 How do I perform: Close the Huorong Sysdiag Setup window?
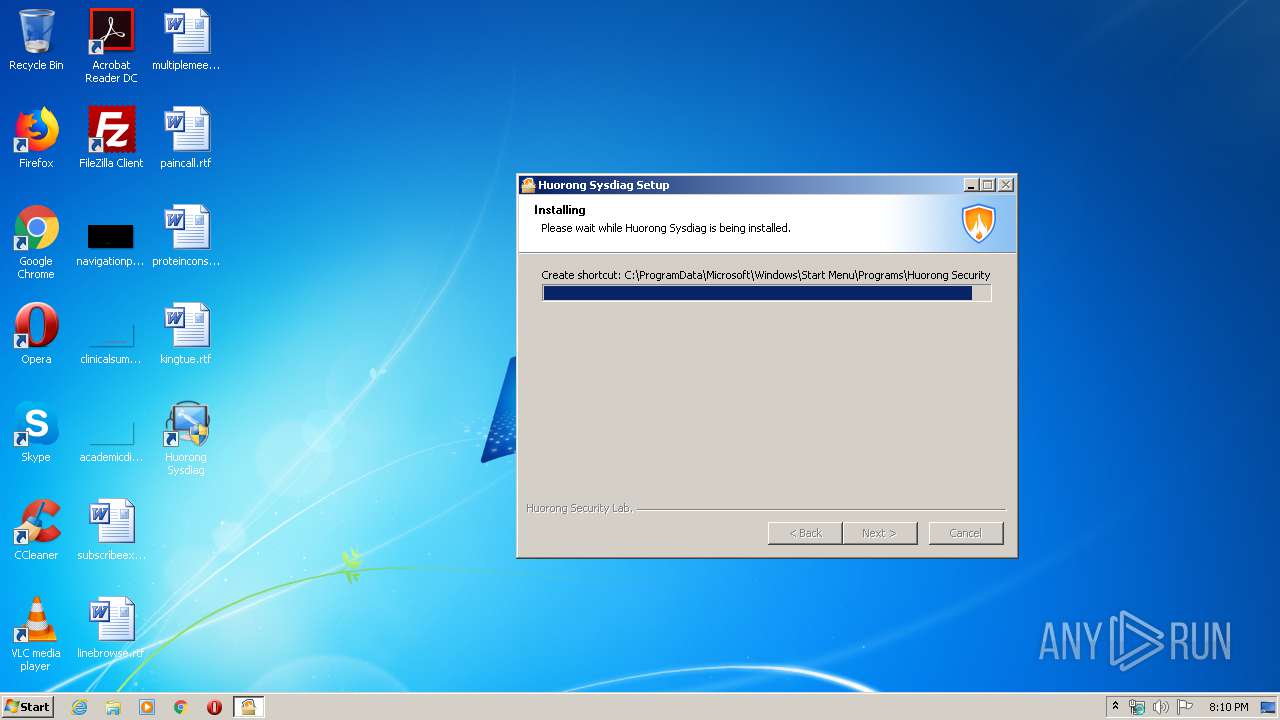pos(1006,185)
